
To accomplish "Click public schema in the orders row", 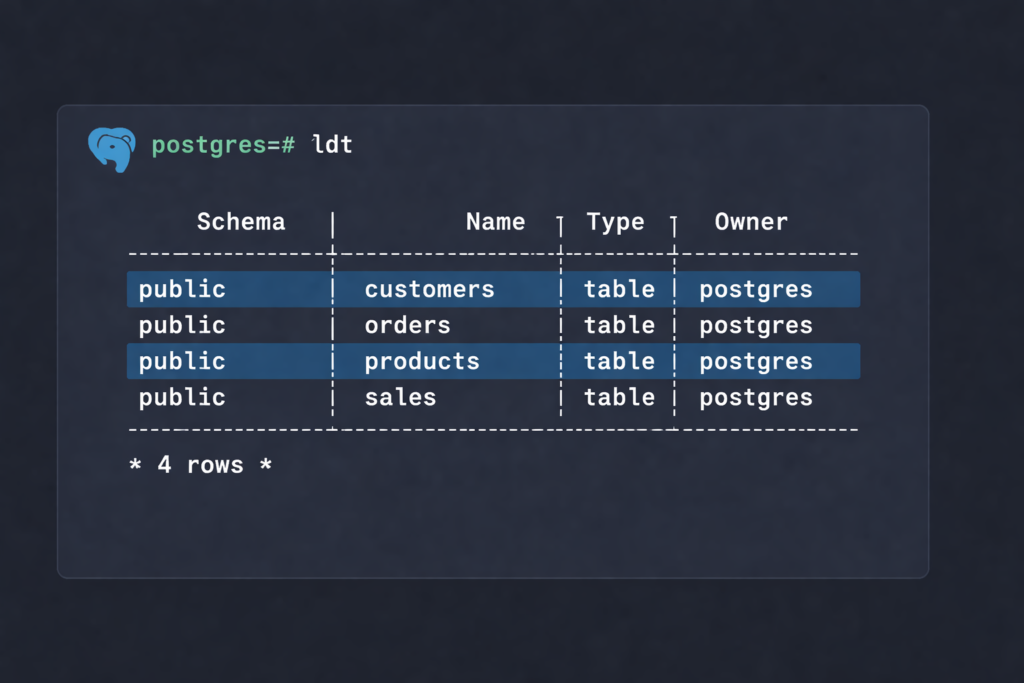I will [x=182, y=326].
